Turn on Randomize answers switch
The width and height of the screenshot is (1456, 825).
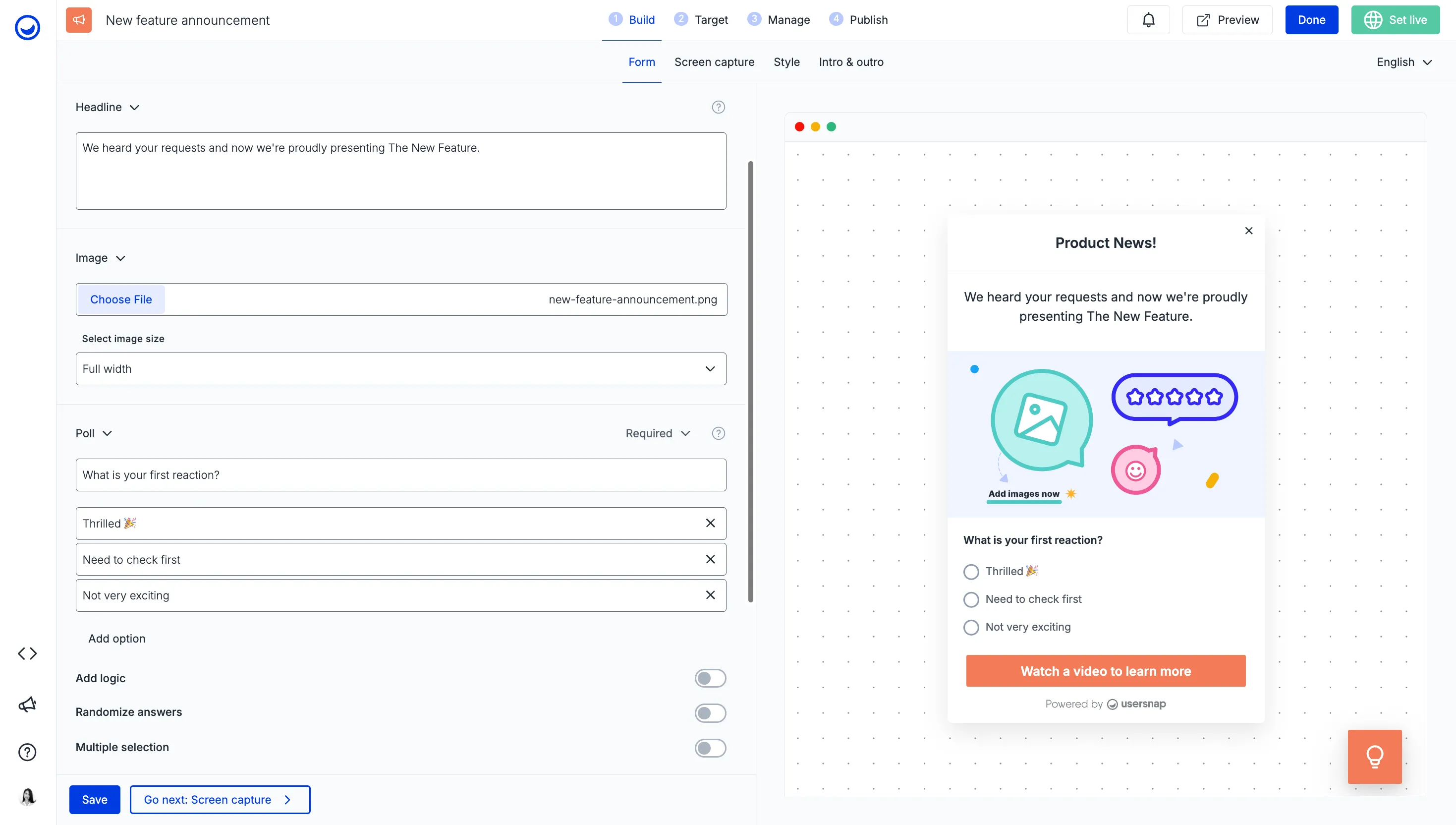tap(710, 713)
